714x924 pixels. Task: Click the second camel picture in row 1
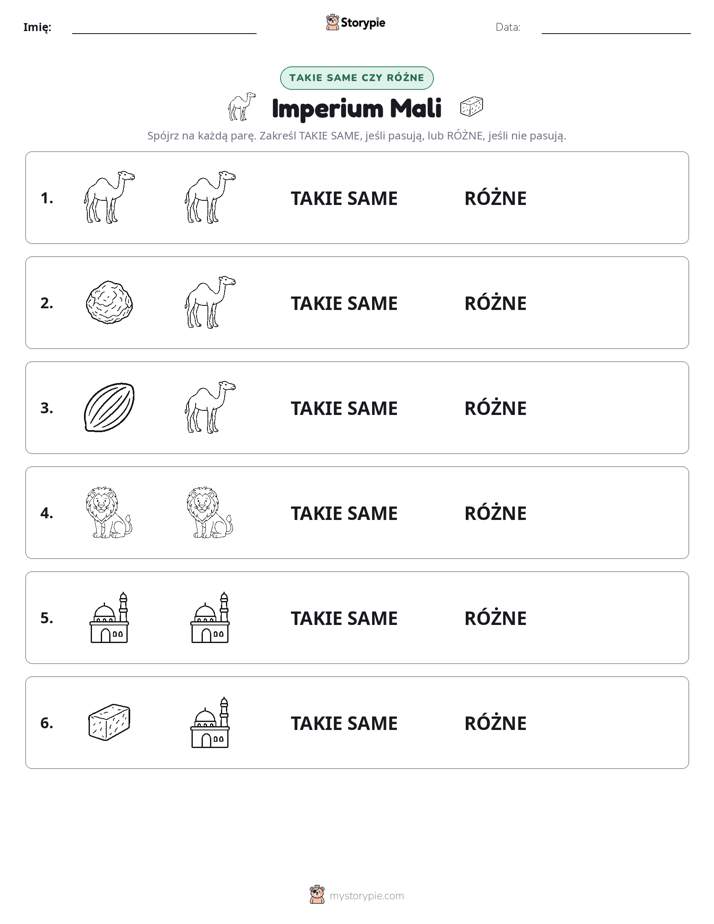tap(210, 197)
